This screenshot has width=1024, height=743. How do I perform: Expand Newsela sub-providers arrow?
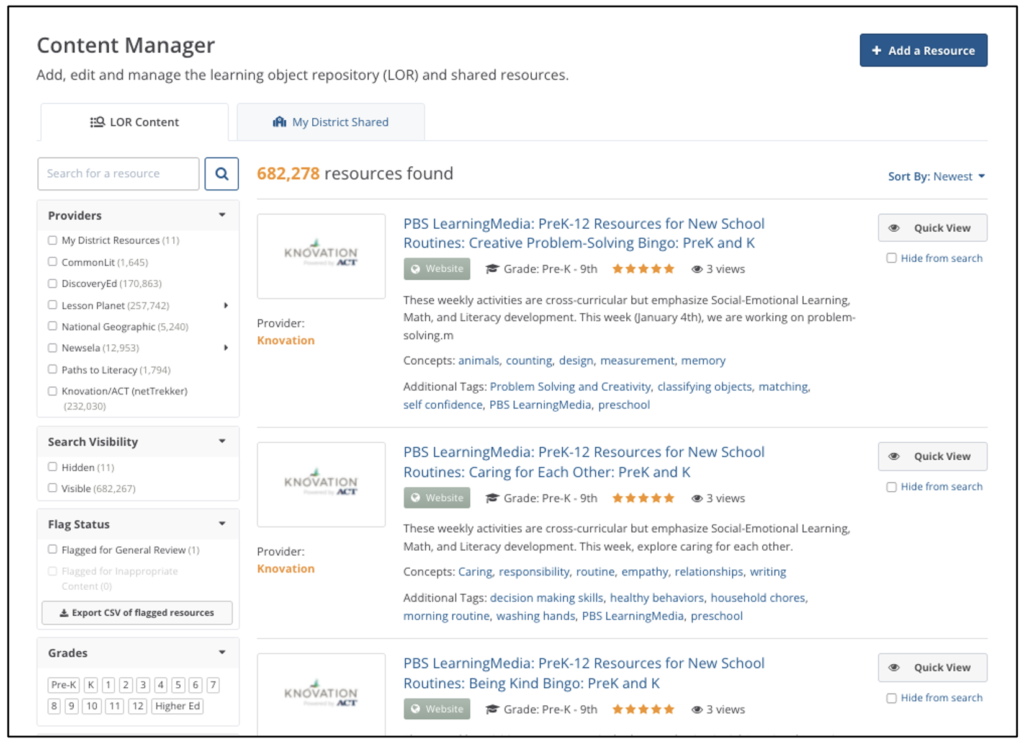(x=226, y=348)
